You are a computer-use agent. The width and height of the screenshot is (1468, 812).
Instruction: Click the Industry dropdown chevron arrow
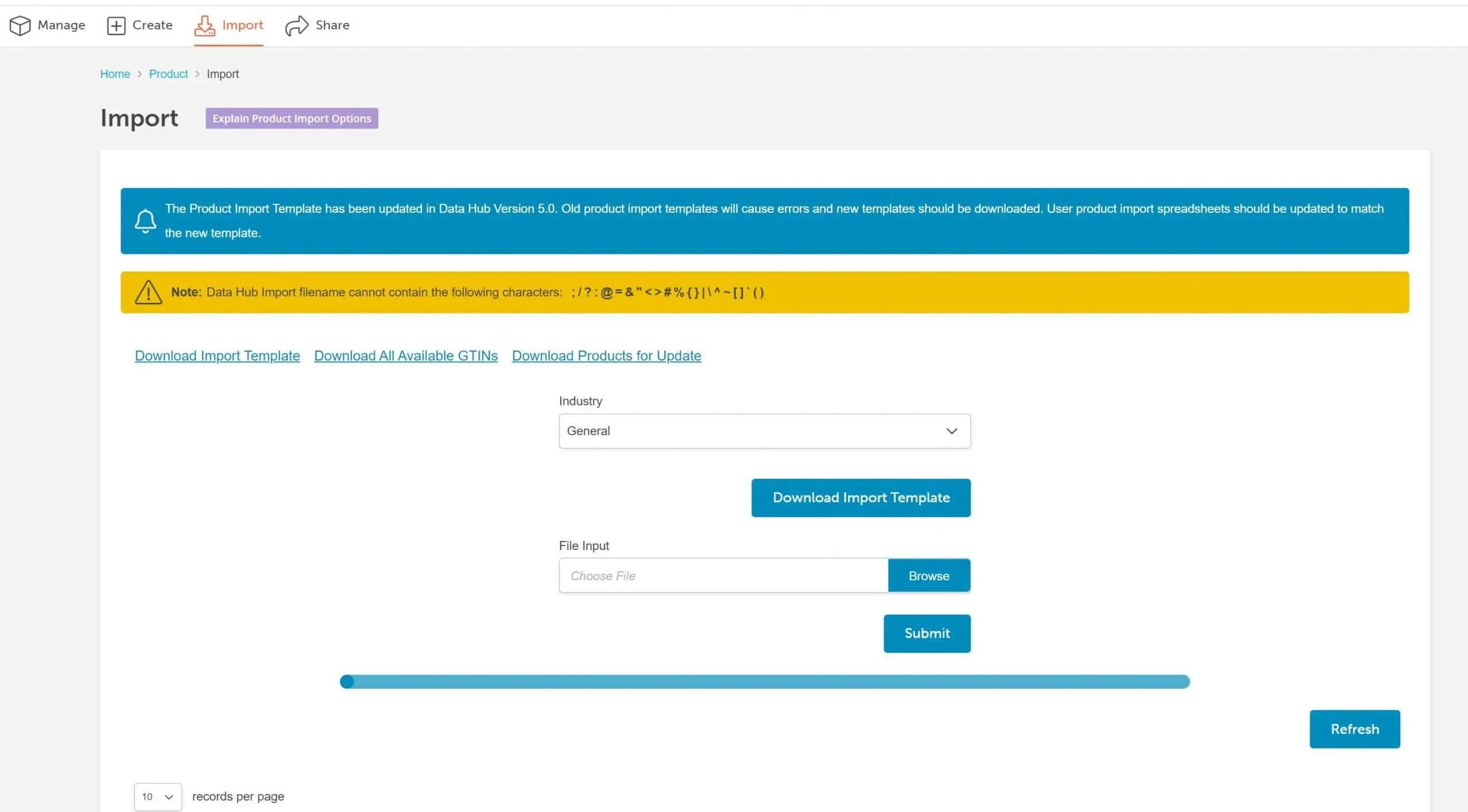[x=951, y=431]
